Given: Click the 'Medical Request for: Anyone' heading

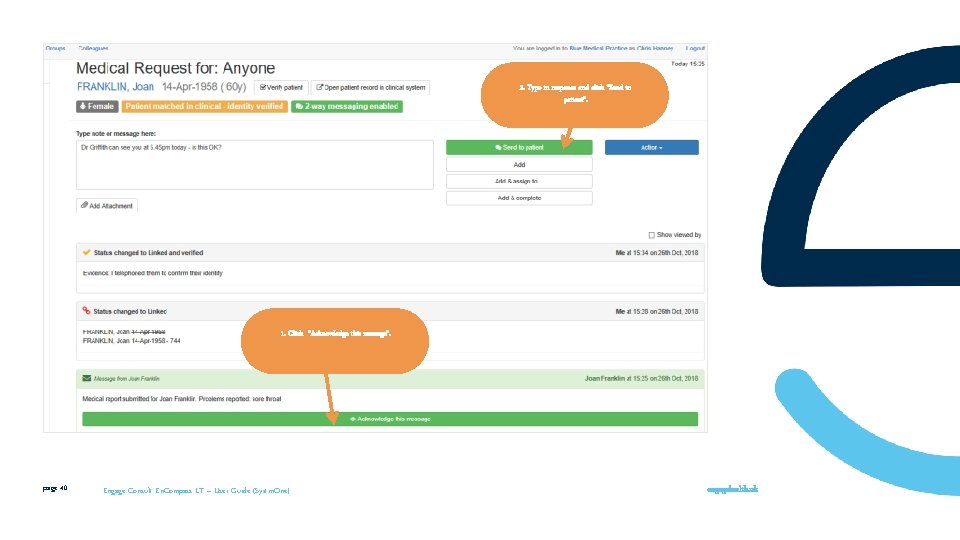Looking at the screenshot, I should click(176, 68).
